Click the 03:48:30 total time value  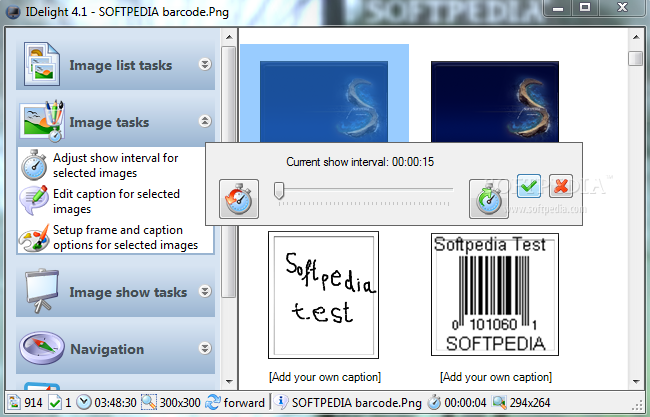[115, 402]
